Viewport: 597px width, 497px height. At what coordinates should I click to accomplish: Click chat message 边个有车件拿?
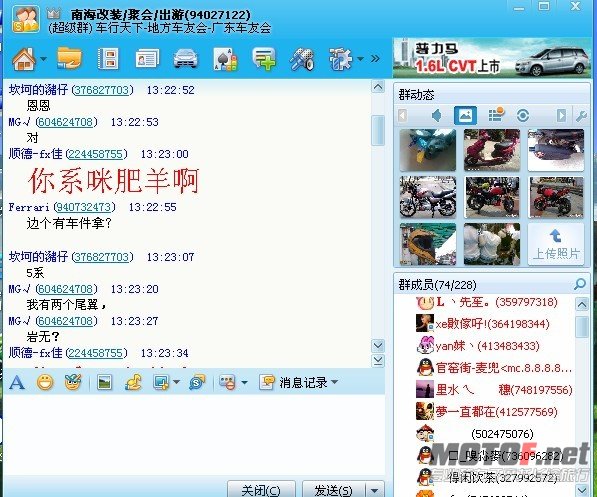(69, 223)
